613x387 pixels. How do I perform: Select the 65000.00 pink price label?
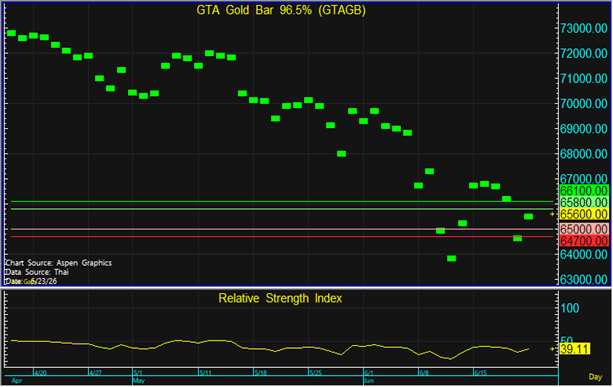click(584, 229)
